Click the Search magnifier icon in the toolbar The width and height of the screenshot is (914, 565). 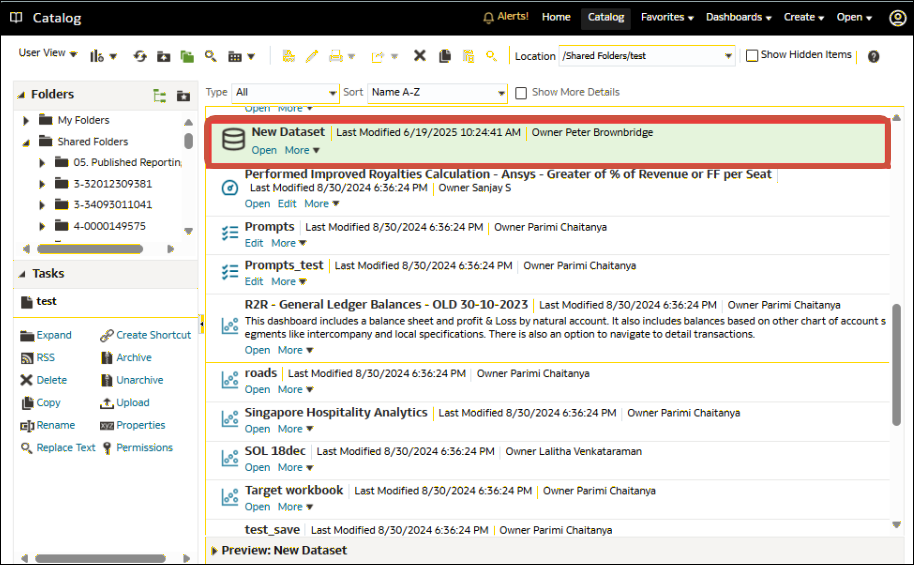pos(211,57)
